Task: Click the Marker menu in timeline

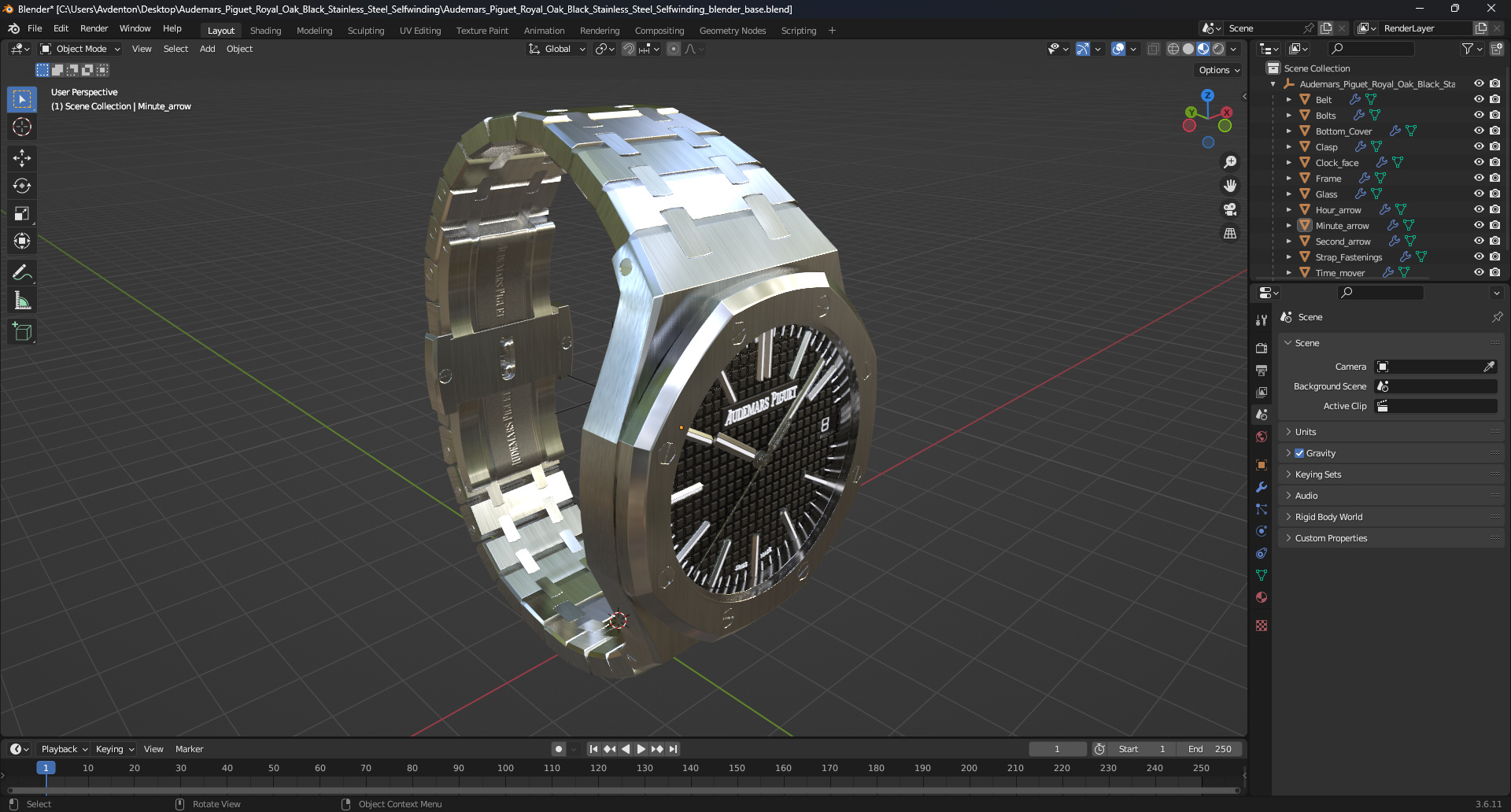Action: [x=189, y=749]
